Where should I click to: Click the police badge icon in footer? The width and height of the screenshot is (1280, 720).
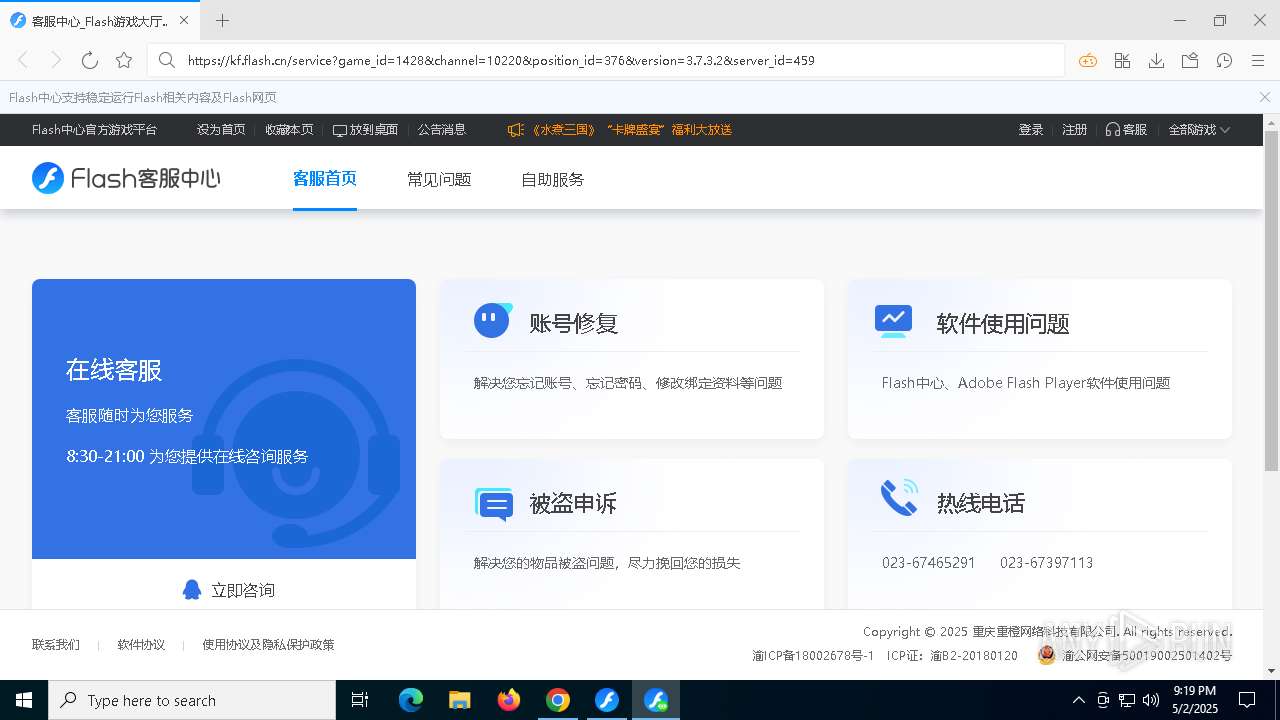point(1047,655)
